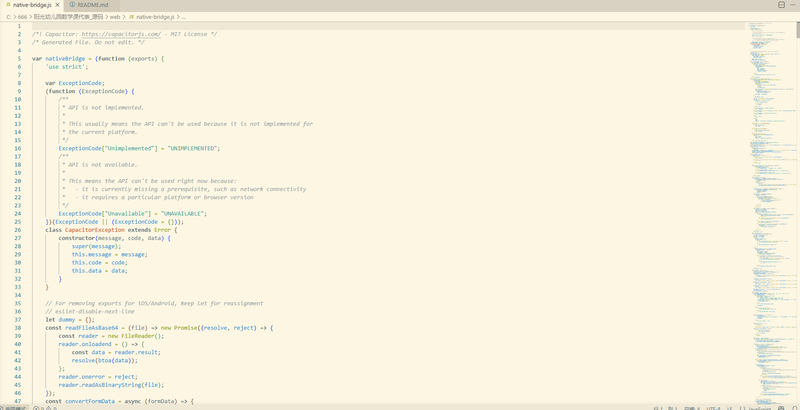Click the nativeBridge variable name
The height and width of the screenshot is (410, 800).
tap(65, 59)
